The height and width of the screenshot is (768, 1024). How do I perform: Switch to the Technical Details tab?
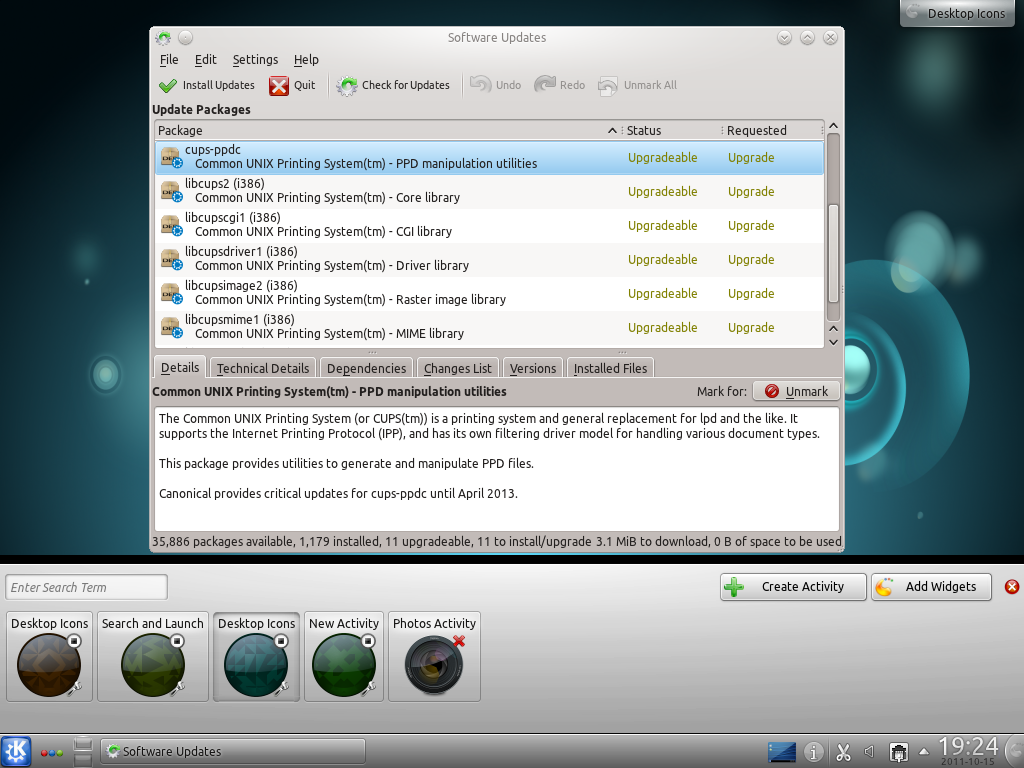coord(263,368)
